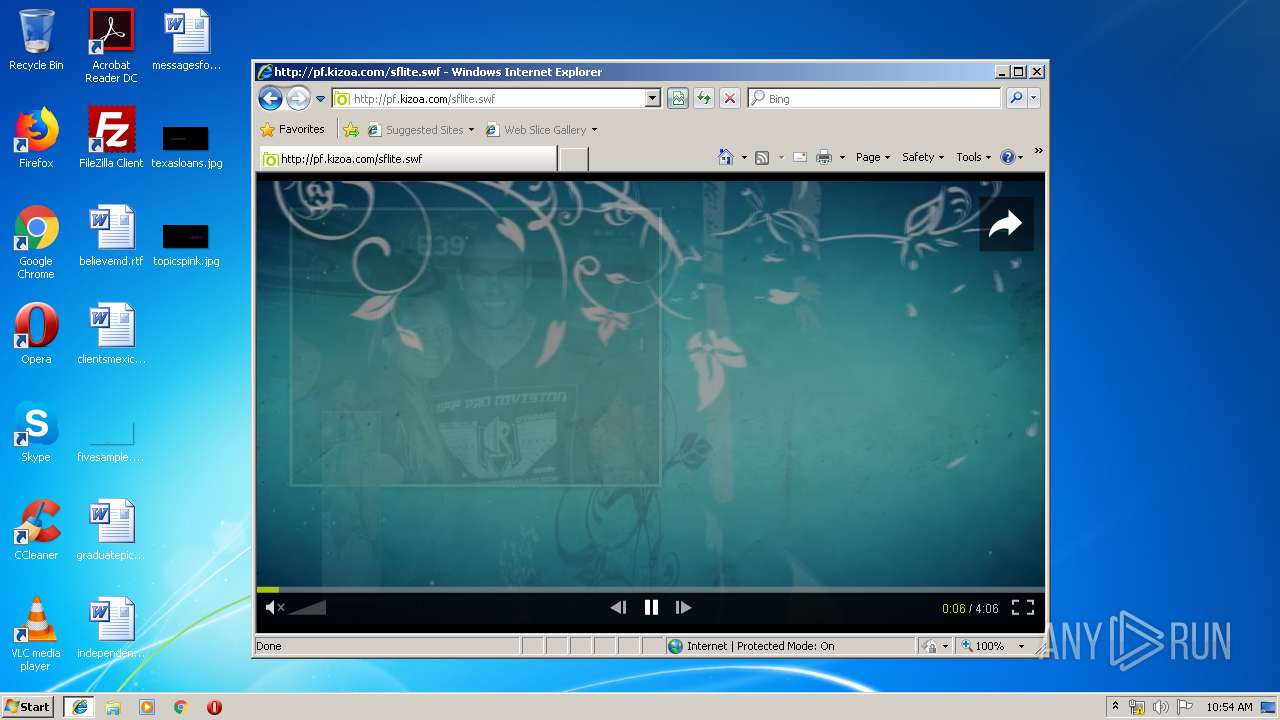
Task: Go back with the browser Back button
Action: [x=270, y=98]
